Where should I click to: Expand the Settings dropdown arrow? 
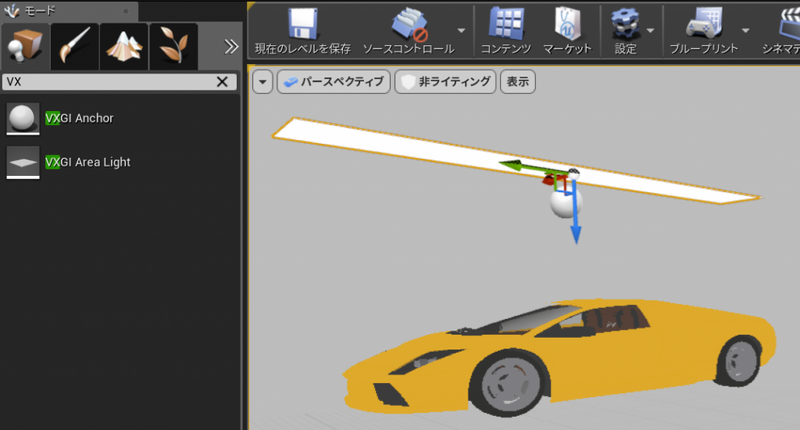[651, 31]
